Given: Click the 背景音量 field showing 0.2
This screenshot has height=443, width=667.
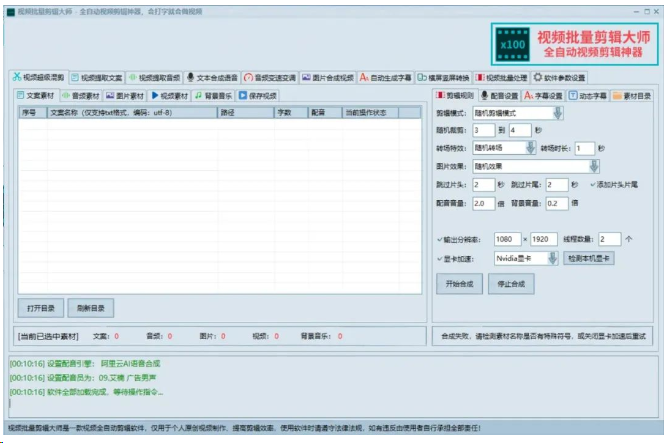Looking at the screenshot, I should click(557, 203).
